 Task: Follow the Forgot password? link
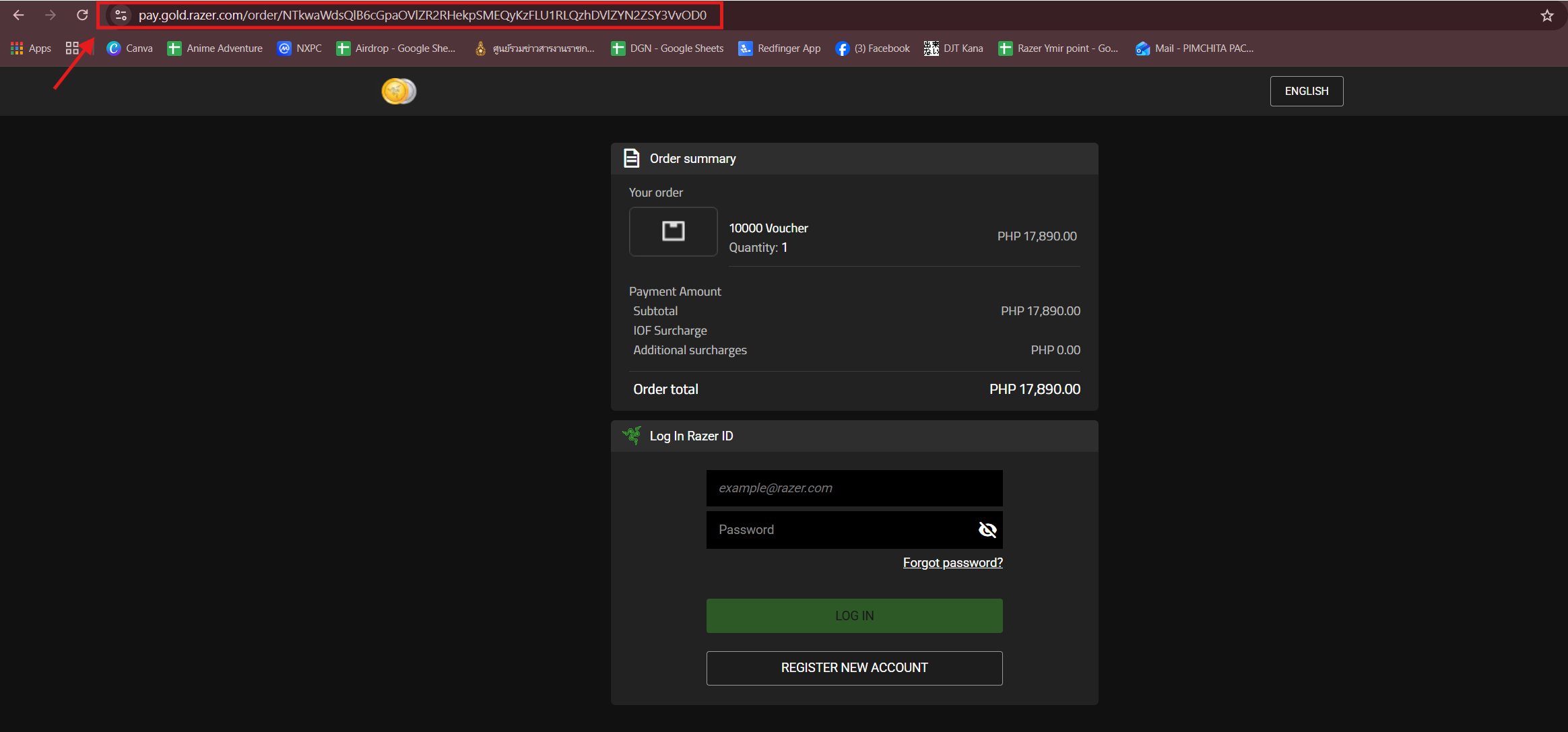(952, 563)
